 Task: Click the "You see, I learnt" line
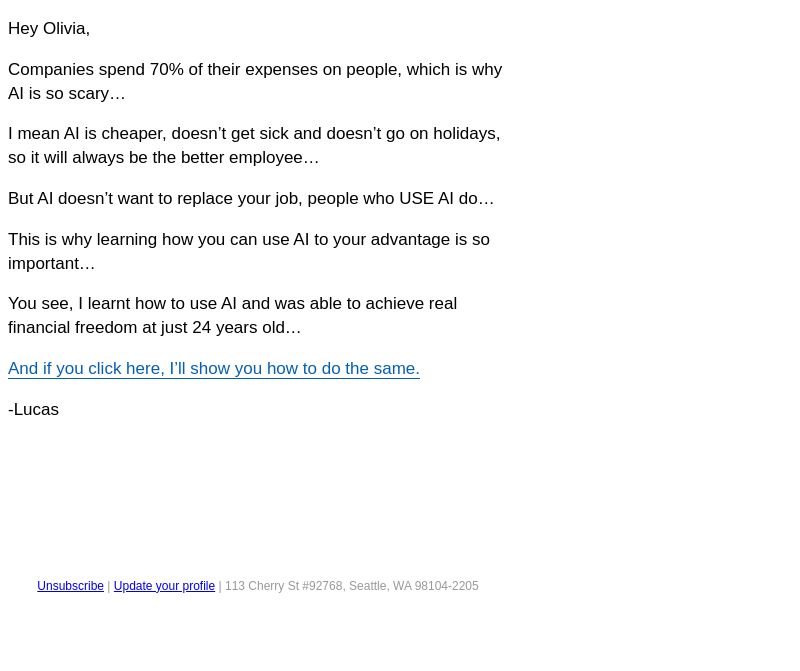[233, 303]
